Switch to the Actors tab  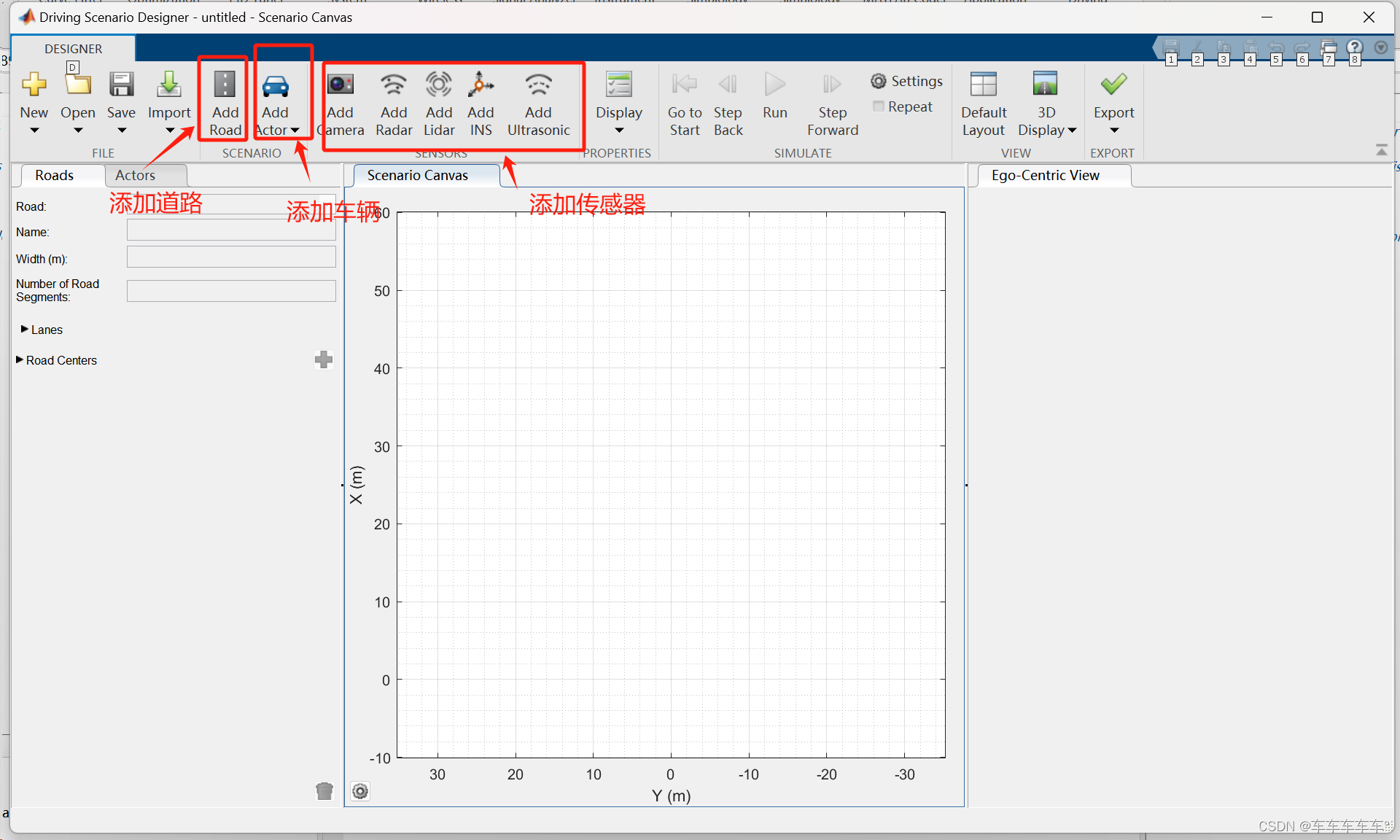136,175
